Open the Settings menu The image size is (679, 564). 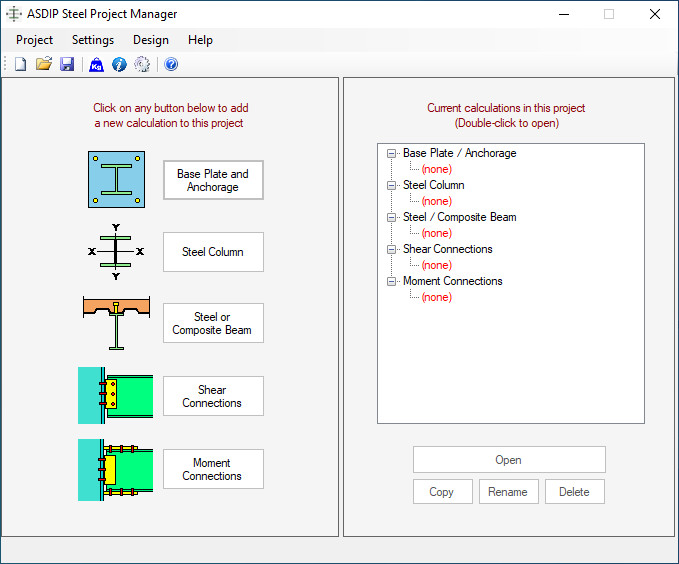point(93,40)
